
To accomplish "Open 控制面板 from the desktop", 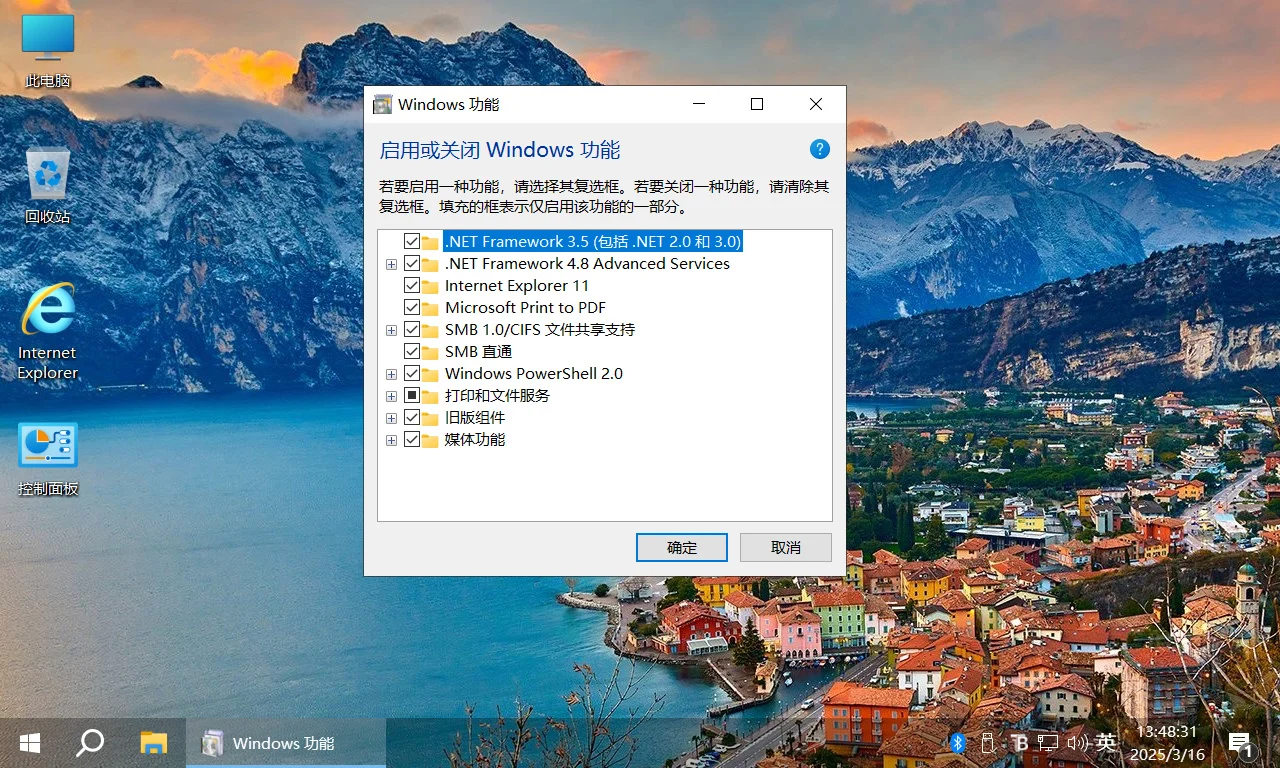I will click(x=46, y=445).
